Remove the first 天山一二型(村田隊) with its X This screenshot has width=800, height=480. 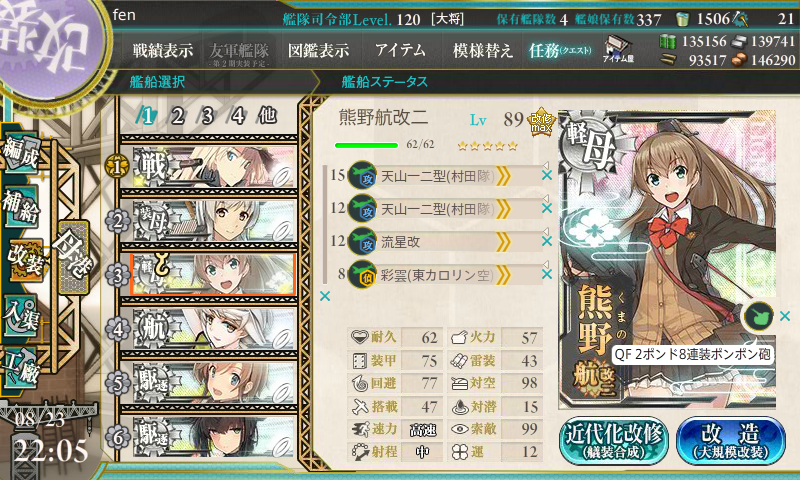[547, 175]
